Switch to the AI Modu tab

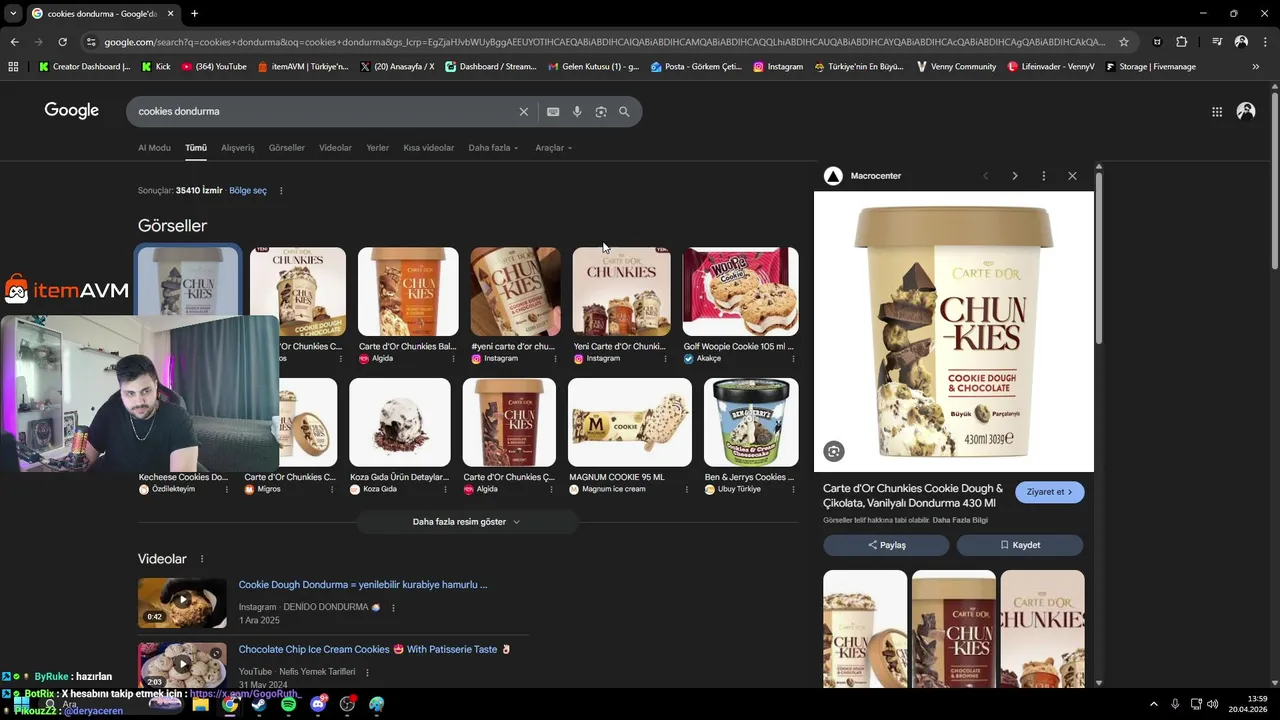coord(154,148)
